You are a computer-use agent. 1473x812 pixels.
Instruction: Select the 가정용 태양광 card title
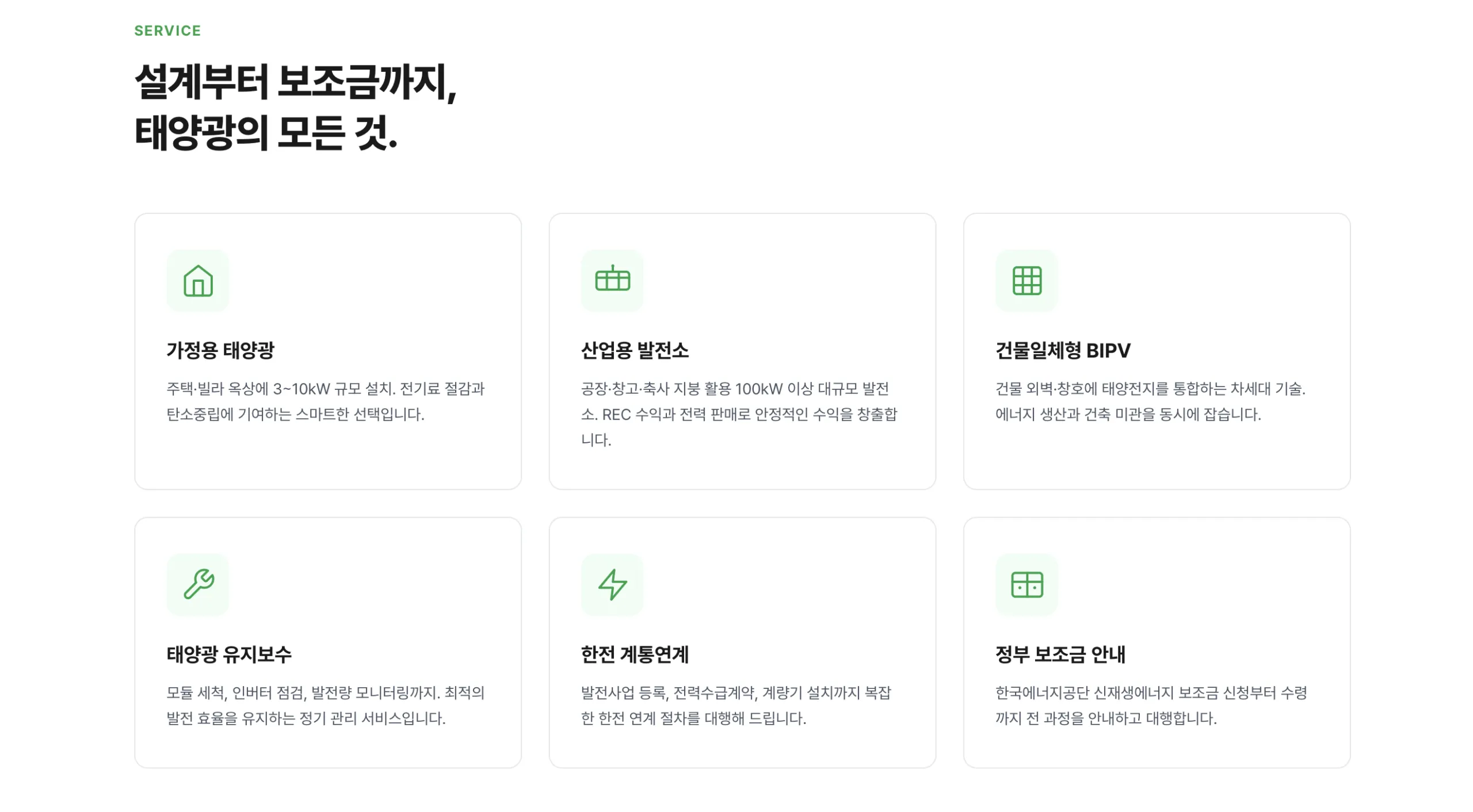click(220, 350)
